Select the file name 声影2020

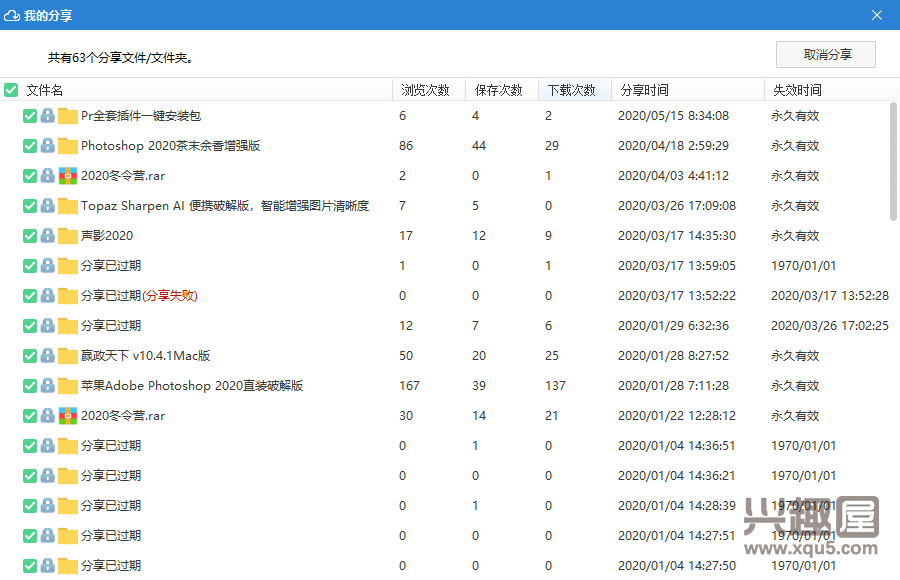point(107,235)
